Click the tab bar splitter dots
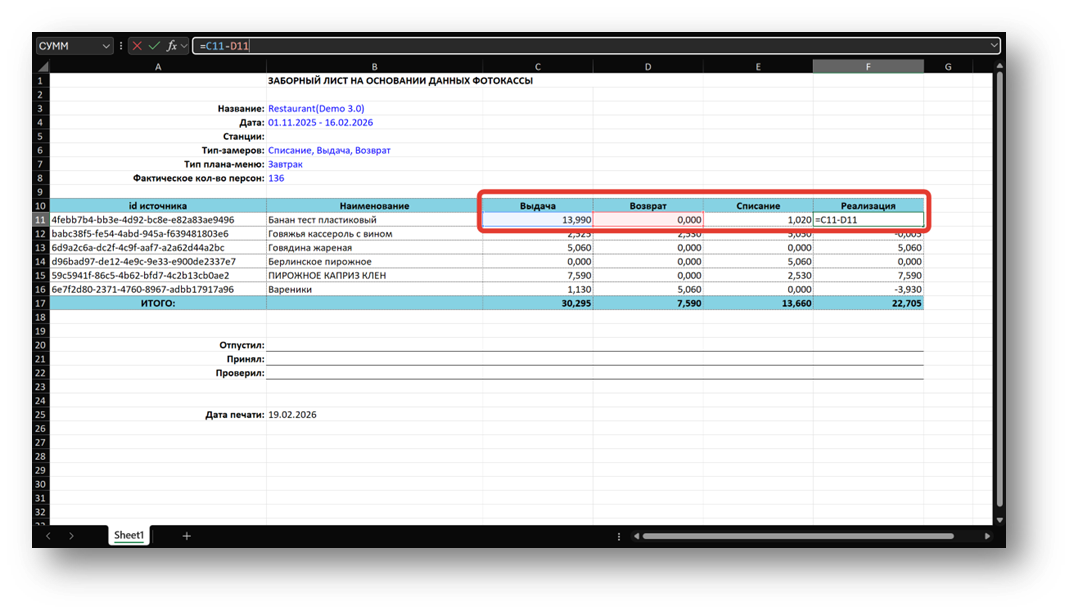The width and height of the screenshot is (1071, 613). [619, 536]
